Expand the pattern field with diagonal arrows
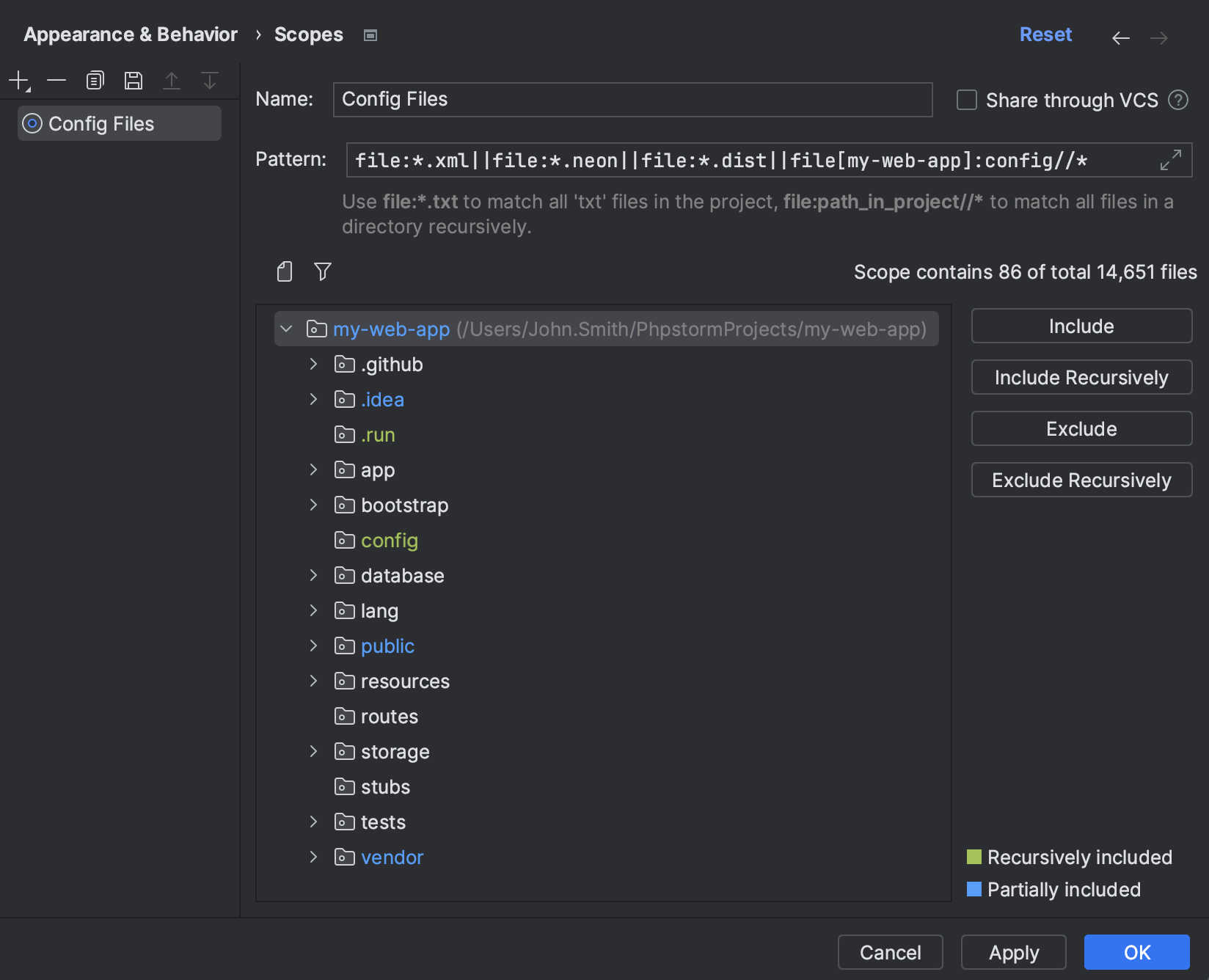This screenshot has height=980, width=1209. (x=1171, y=160)
